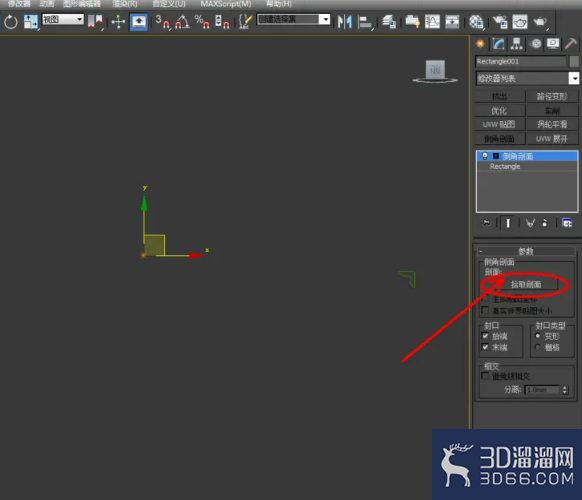Open Render Setup teapot icon
The image size is (582, 500).
[500, 22]
